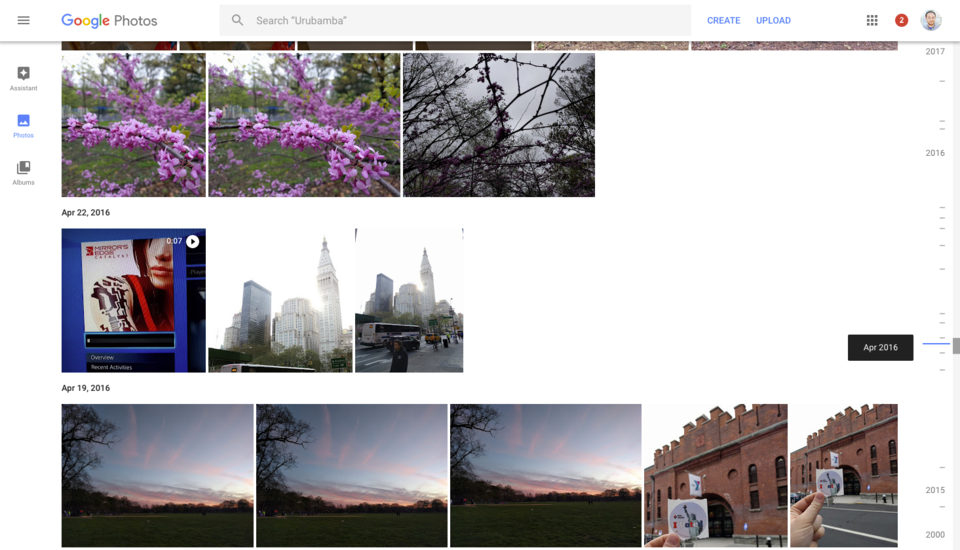This screenshot has height=550, width=960.
Task: Open the first red brick armory photo
Action: (x=716, y=475)
